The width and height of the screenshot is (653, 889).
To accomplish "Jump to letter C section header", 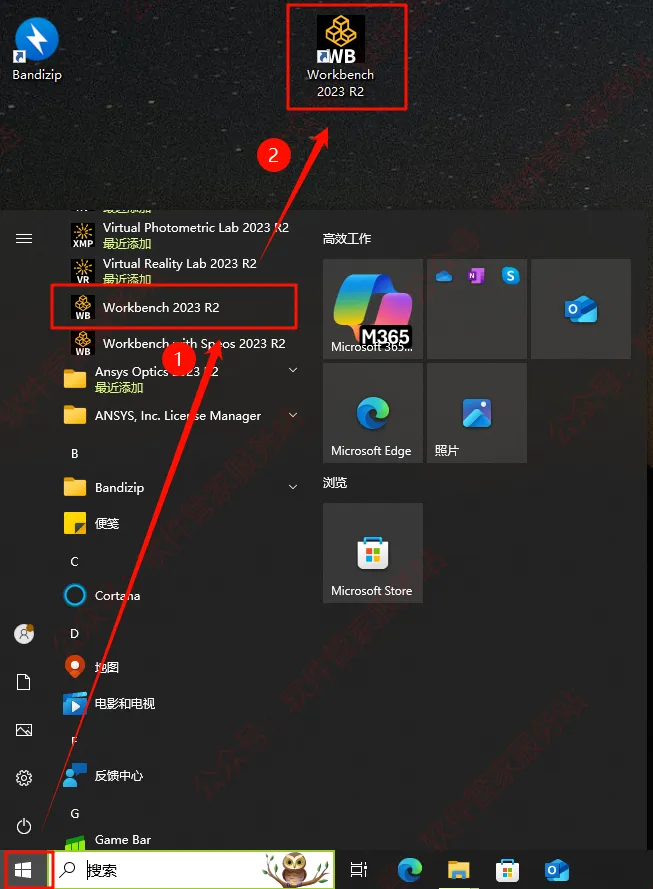I will tap(74, 561).
